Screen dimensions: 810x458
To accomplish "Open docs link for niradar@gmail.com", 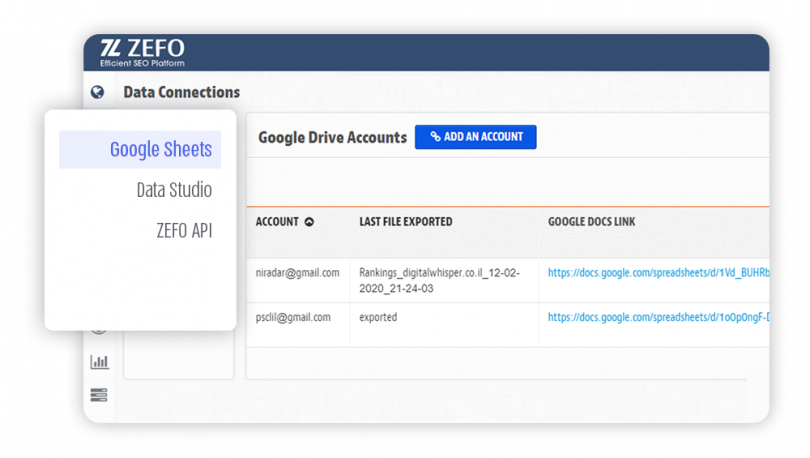I will click(659, 273).
